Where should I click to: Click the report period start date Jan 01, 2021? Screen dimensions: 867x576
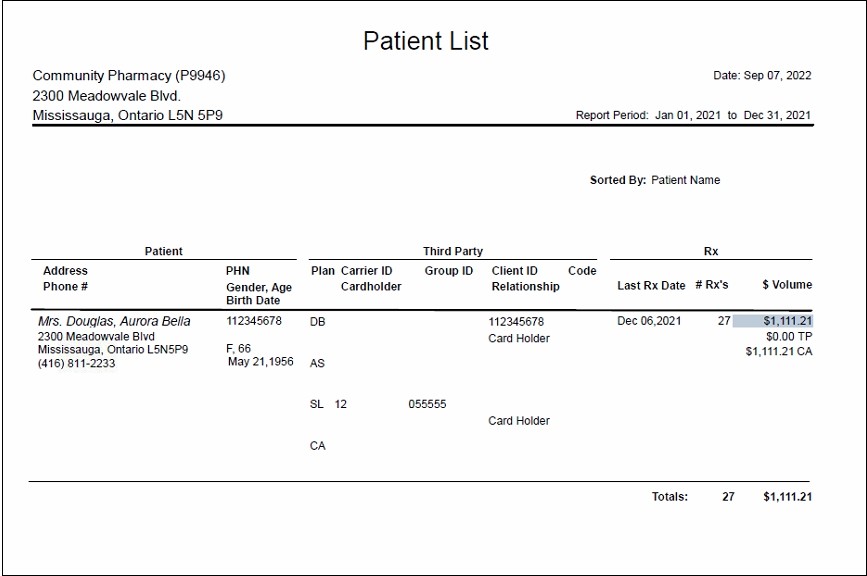[688, 116]
